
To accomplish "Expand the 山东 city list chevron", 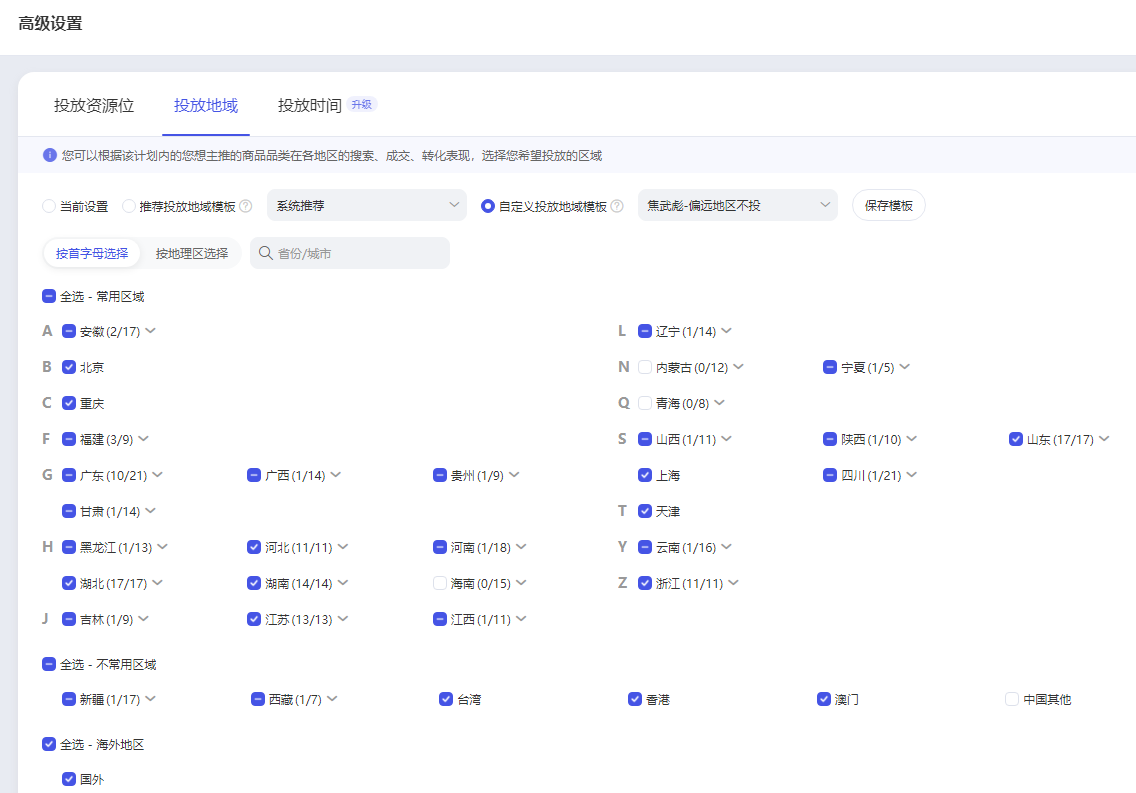I will point(1104,439).
